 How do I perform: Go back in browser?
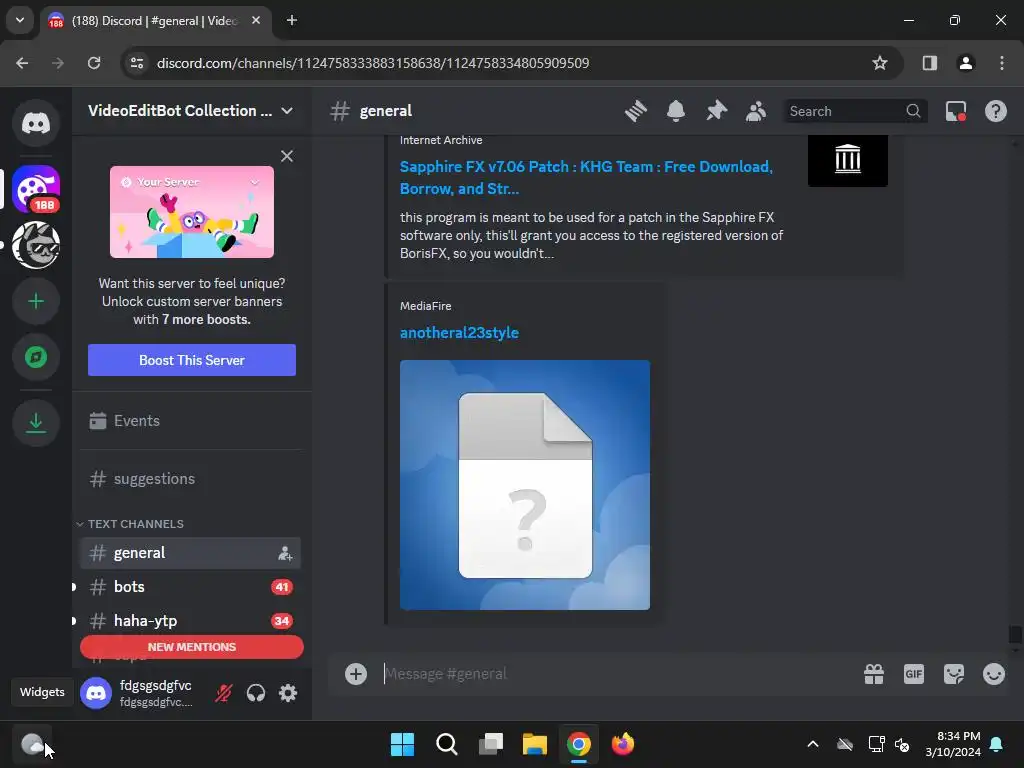[22, 63]
